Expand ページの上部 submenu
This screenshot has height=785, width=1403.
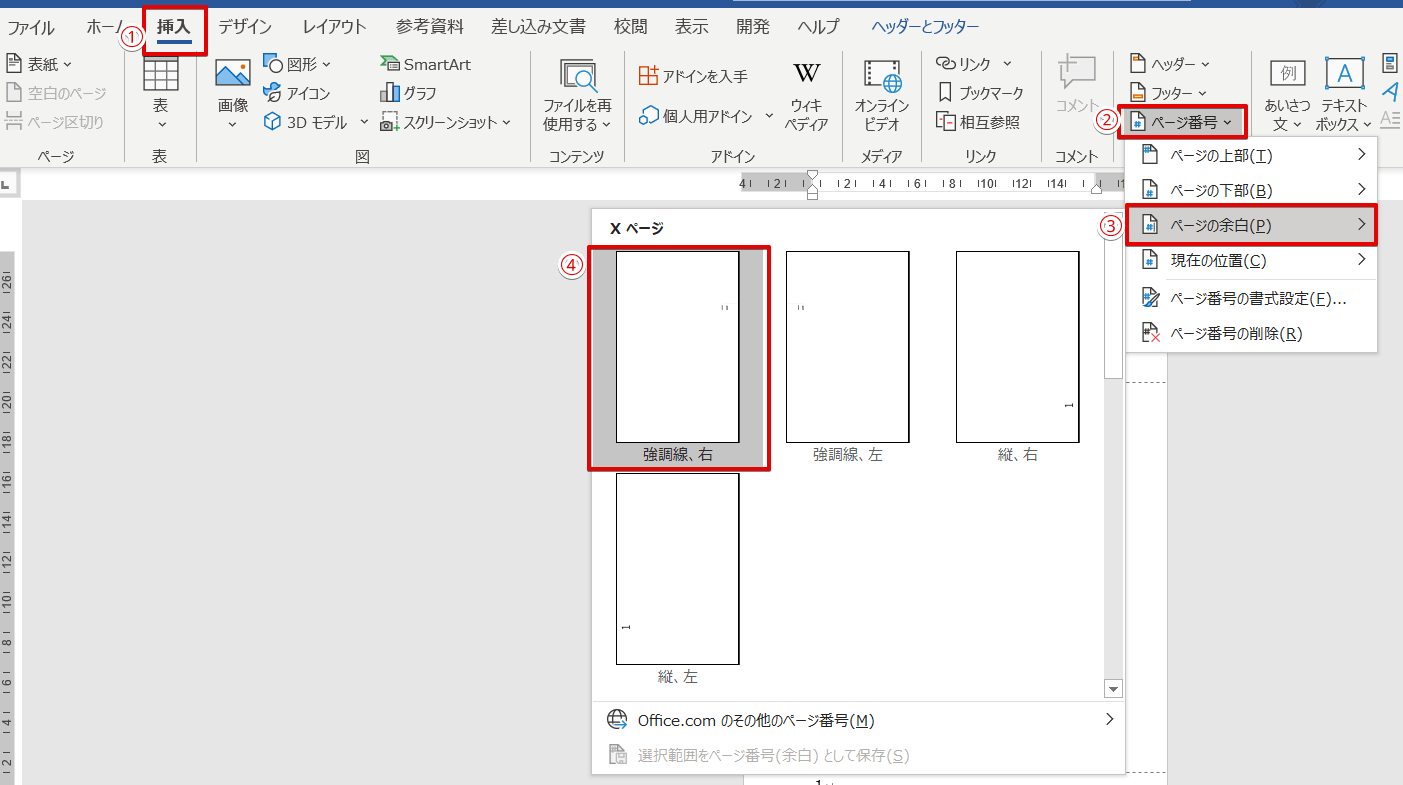click(x=1251, y=155)
